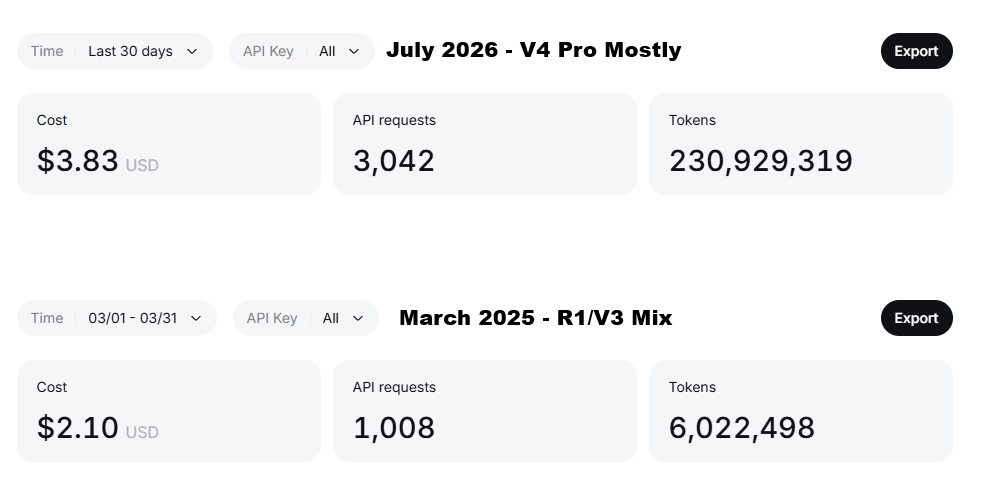
Task: Click the chevron next to bottom 'All'
Action: click(x=358, y=318)
